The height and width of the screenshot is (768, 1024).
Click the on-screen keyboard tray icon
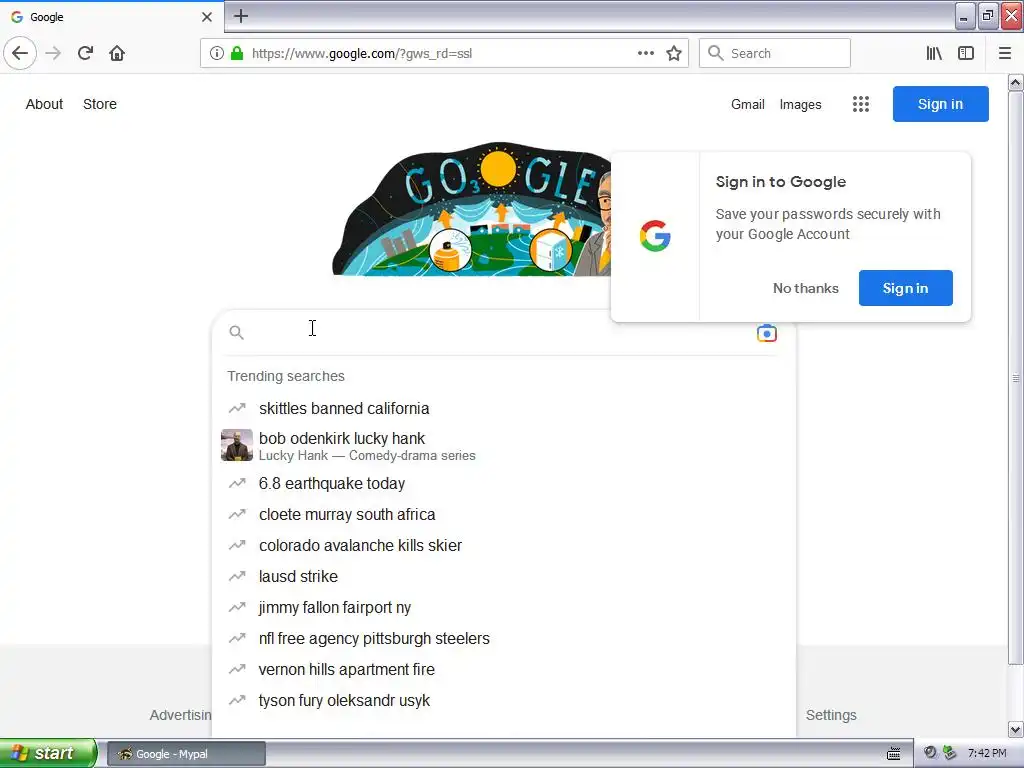click(893, 754)
